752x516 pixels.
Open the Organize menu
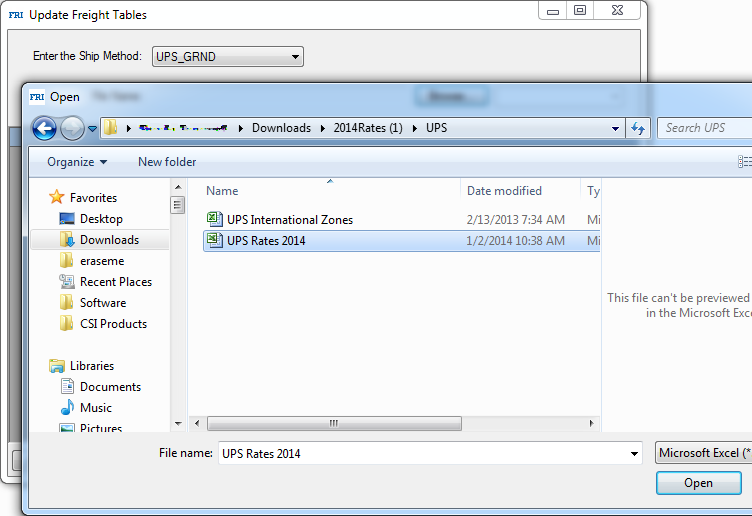click(x=76, y=162)
